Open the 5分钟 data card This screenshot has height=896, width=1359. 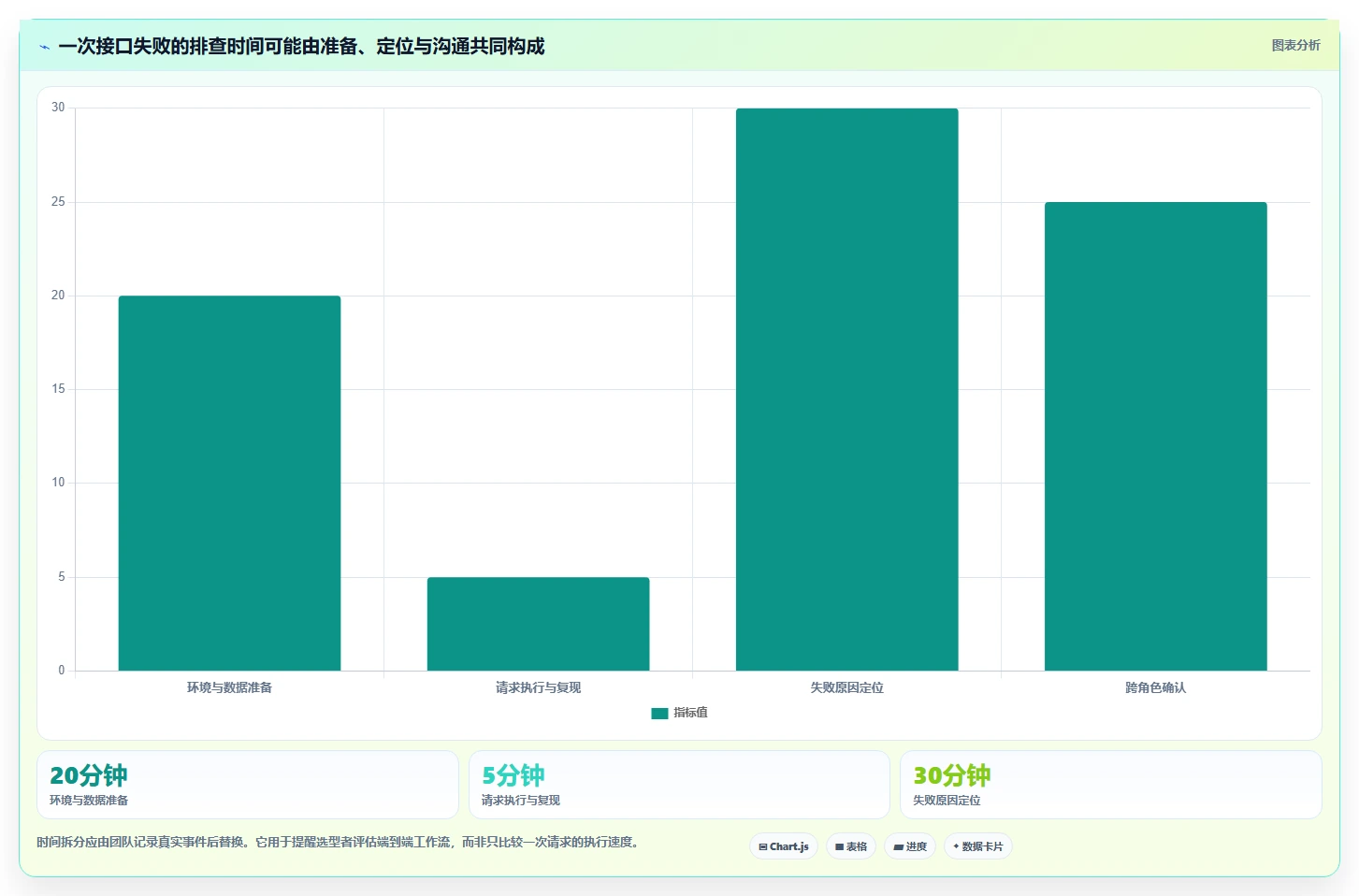point(679,785)
